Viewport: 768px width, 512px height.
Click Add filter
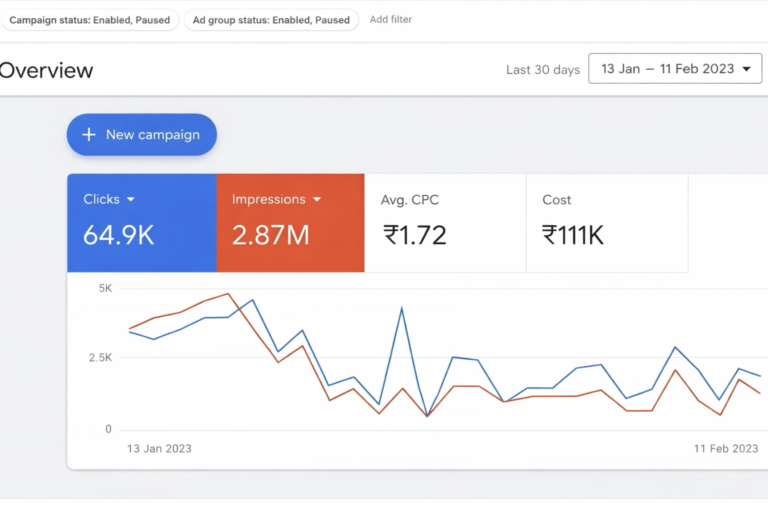click(x=390, y=20)
